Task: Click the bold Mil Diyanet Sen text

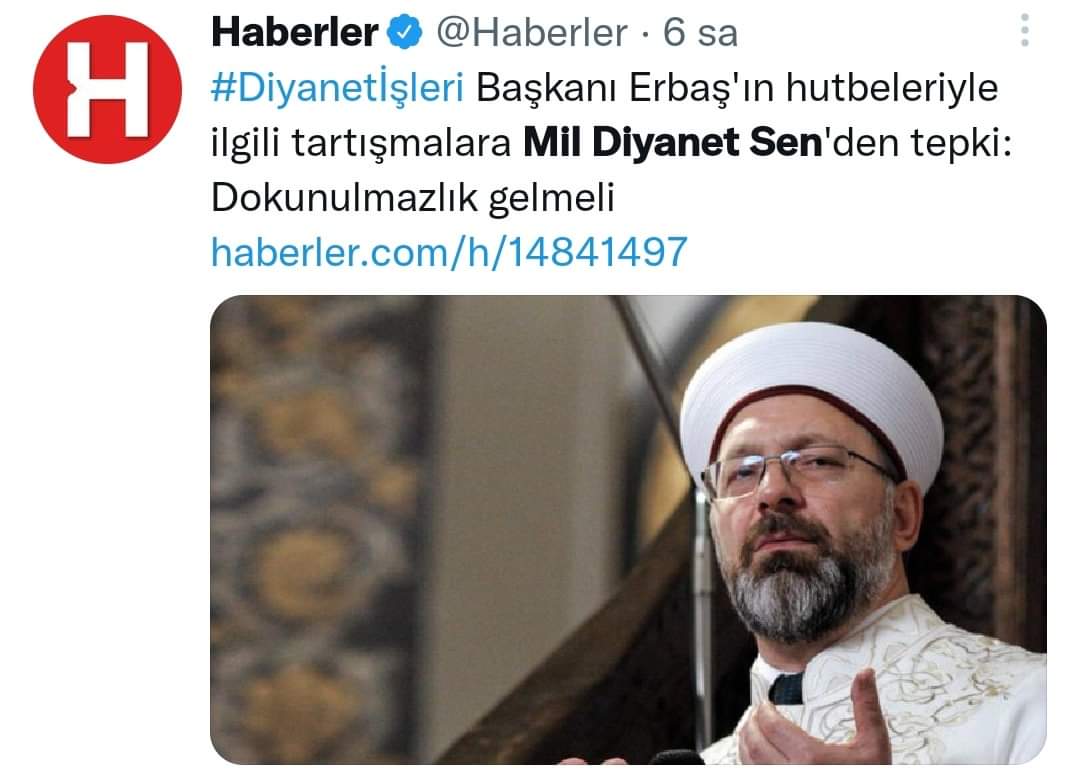Action: point(673,143)
